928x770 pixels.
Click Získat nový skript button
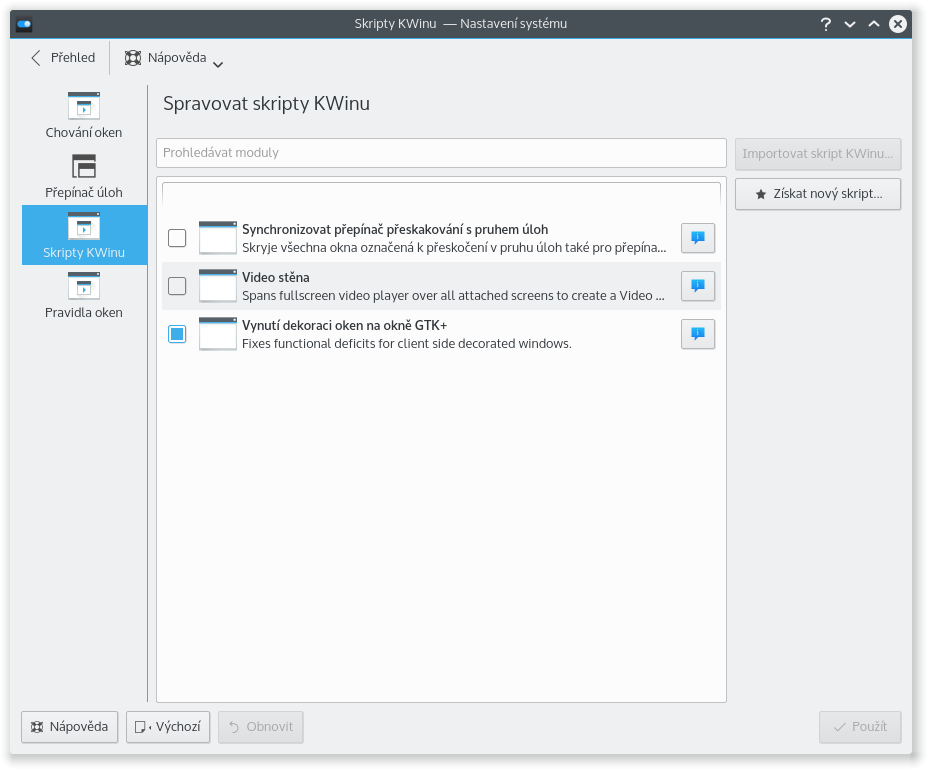click(x=818, y=194)
